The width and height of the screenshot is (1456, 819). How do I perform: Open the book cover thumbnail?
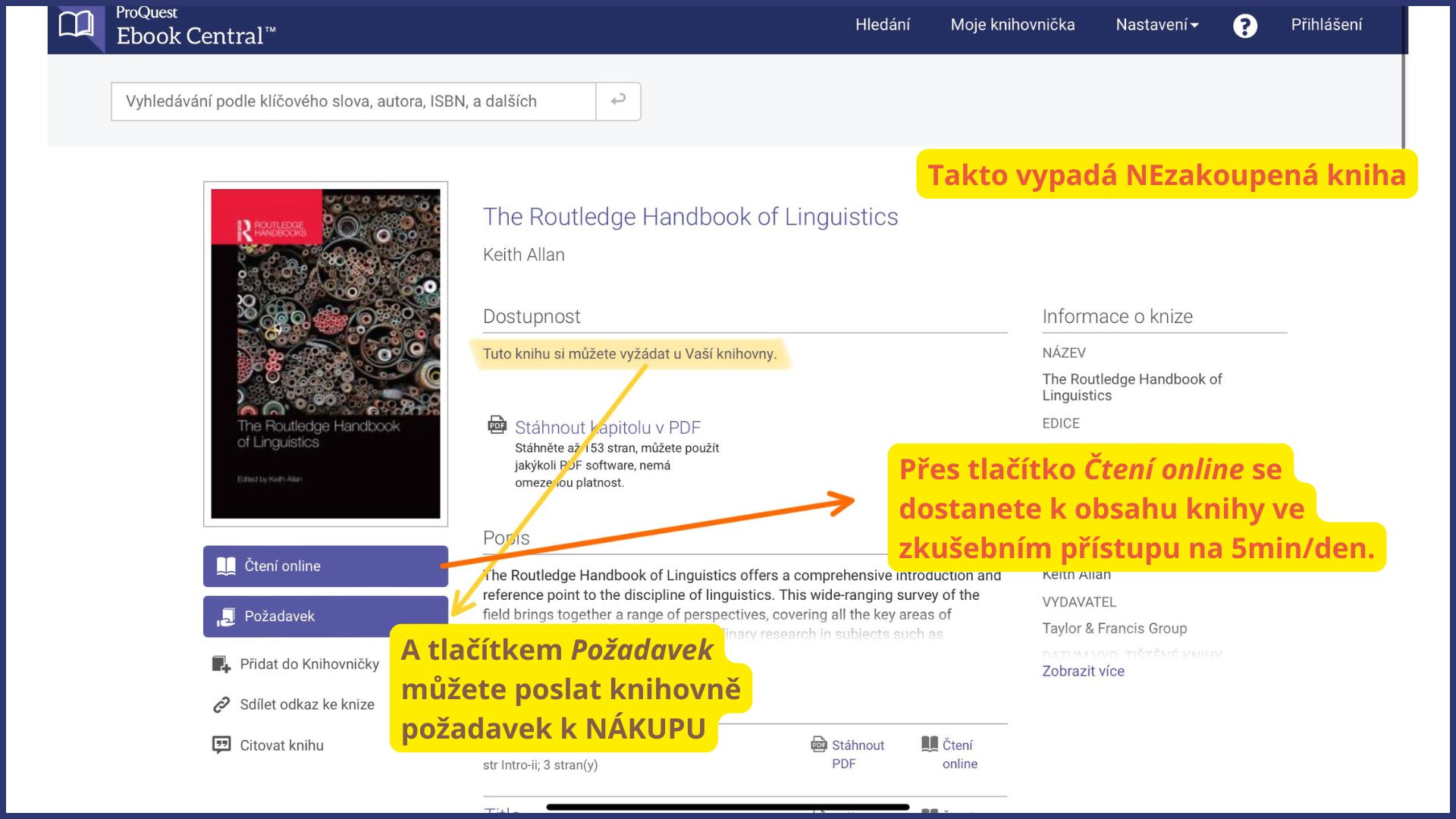pyautogui.click(x=325, y=353)
